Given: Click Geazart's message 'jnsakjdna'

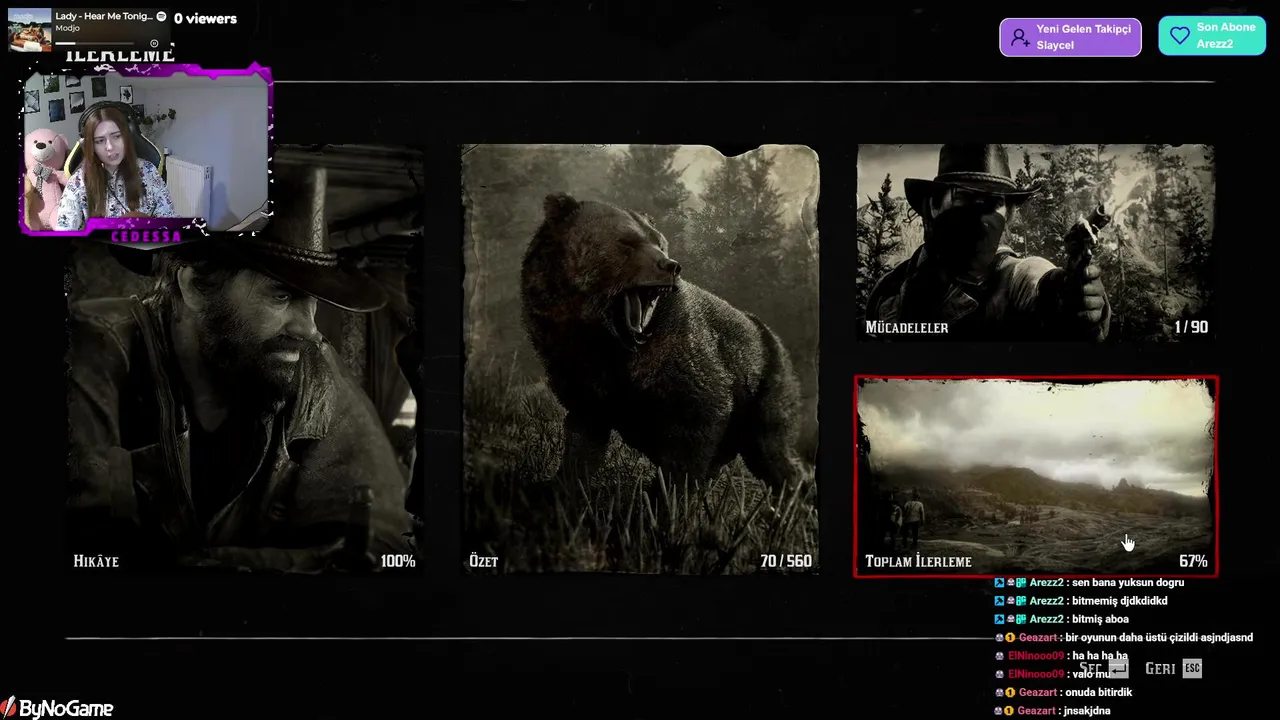Looking at the screenshot, I should 1088,710.
